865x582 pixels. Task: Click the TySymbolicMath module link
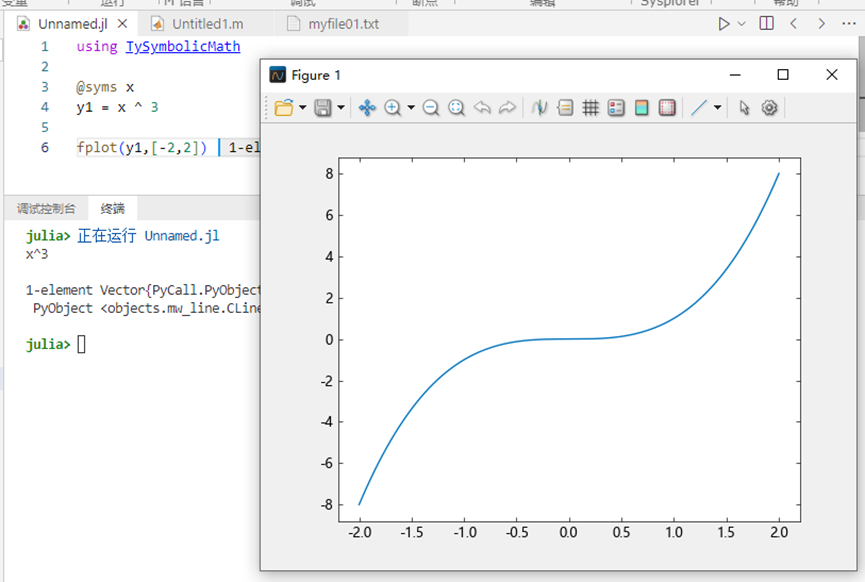click(x=183, y=46)
